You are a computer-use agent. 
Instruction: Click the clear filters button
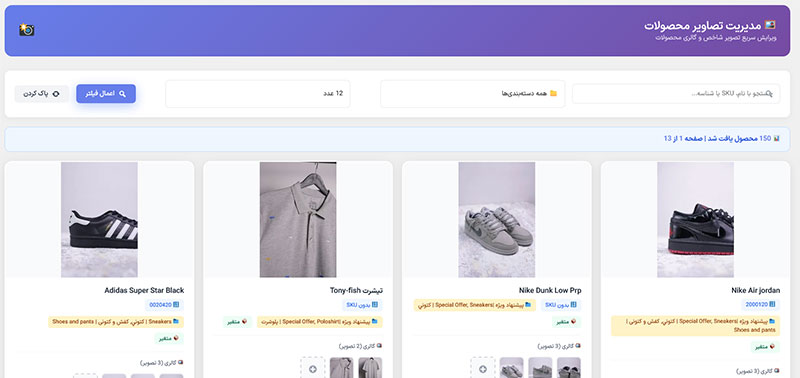pyautogui.click(x=42, y=94)
